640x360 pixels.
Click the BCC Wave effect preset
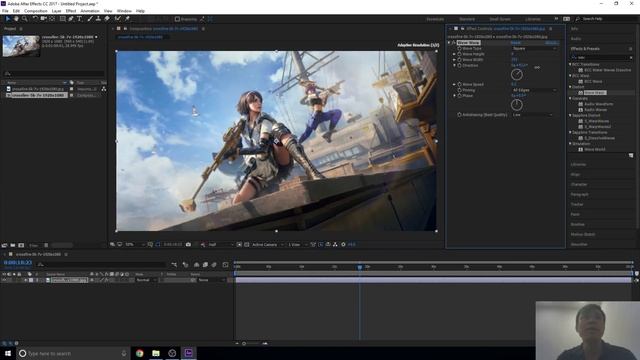tap(593, 81)
